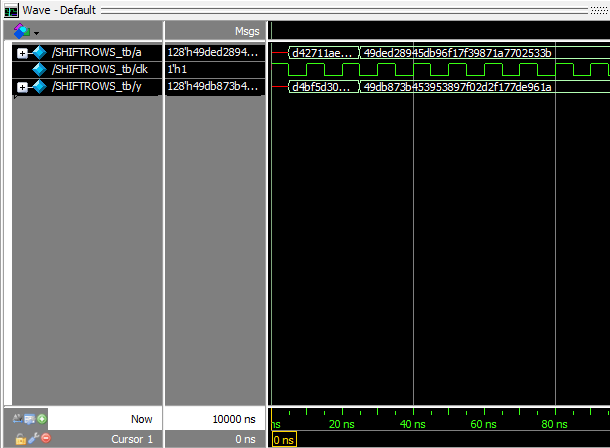Click the diamond icon of signal y
The width and height of the screenshot is (610, 448).
point(39,88)
